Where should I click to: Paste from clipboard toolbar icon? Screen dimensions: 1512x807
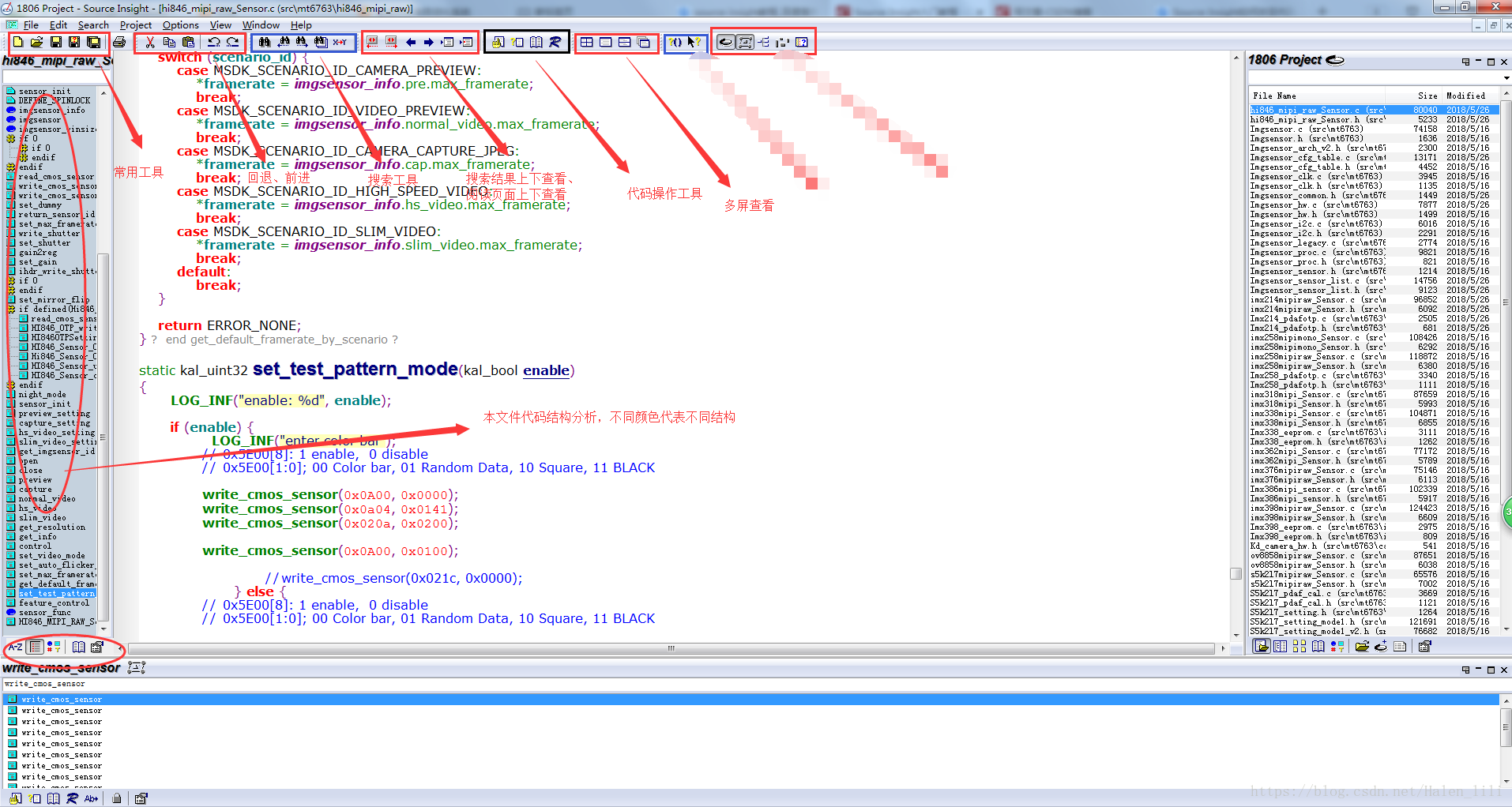188,42
